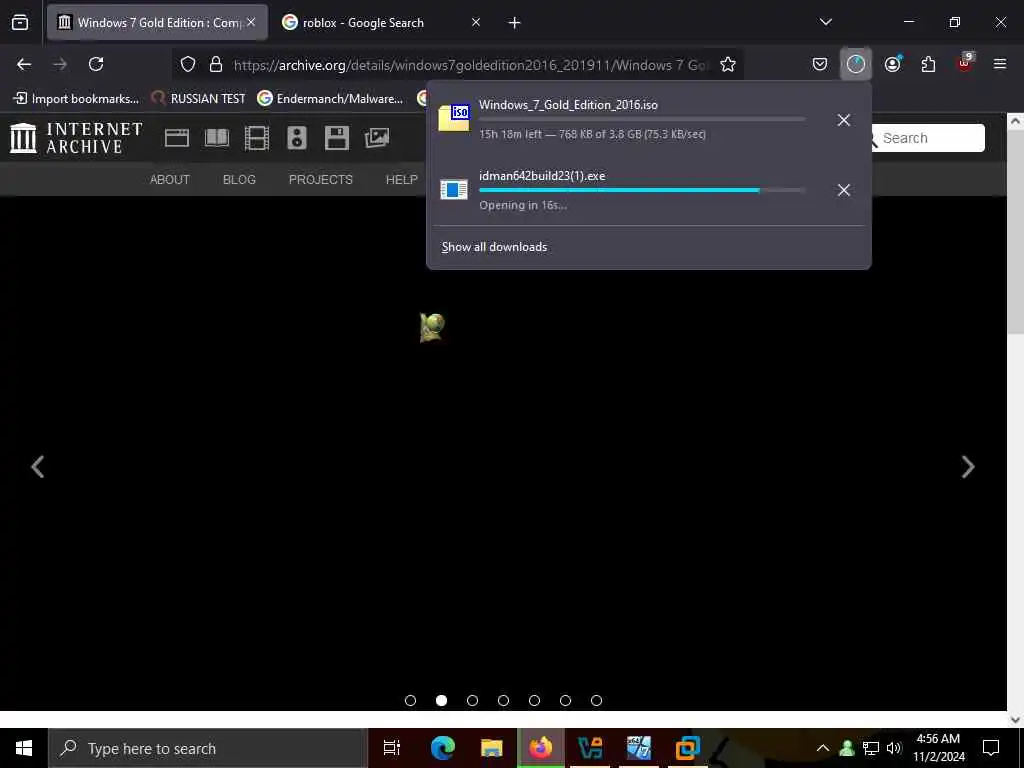
Task: Close the roblox Google Search tab
Action: tap(476, 22)
